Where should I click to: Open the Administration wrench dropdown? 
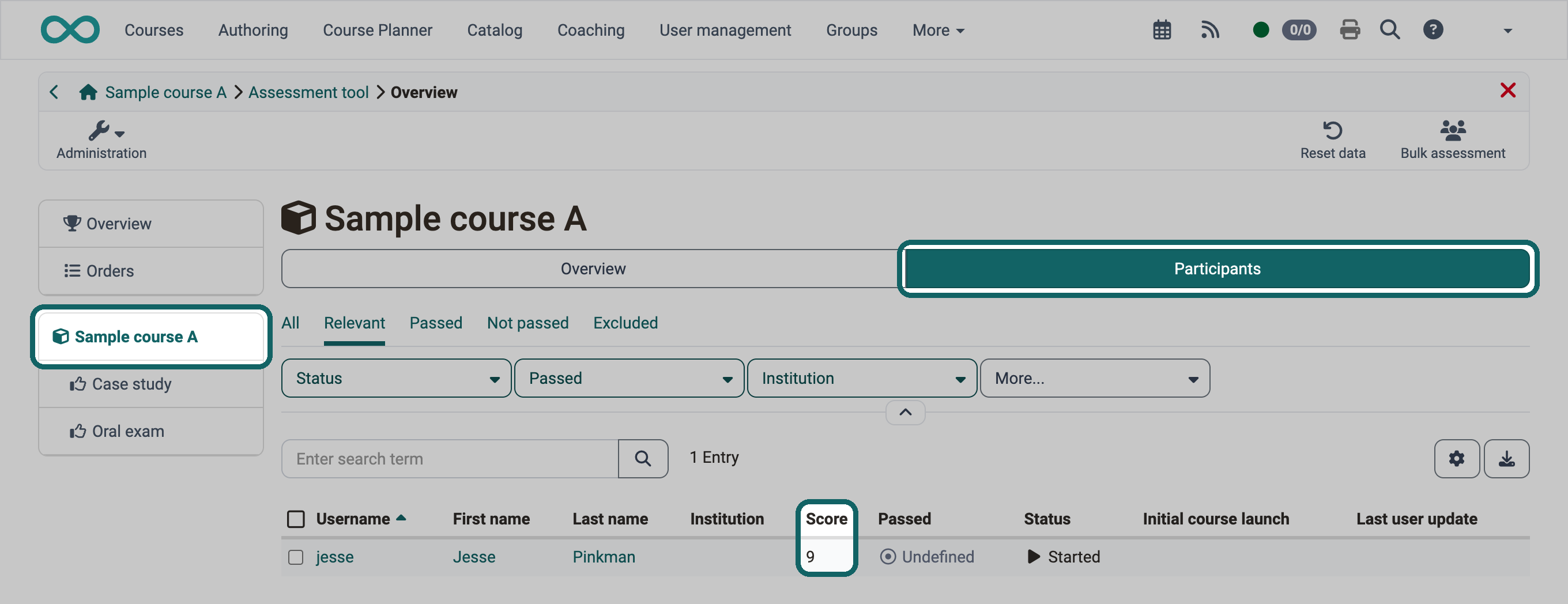pyautogui.click(x=101, y=141)
